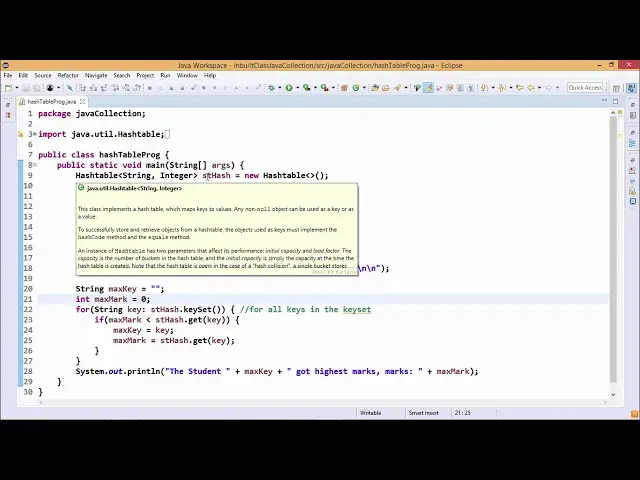
Task: Click the Writable status field
Action: tap(370, 413)
